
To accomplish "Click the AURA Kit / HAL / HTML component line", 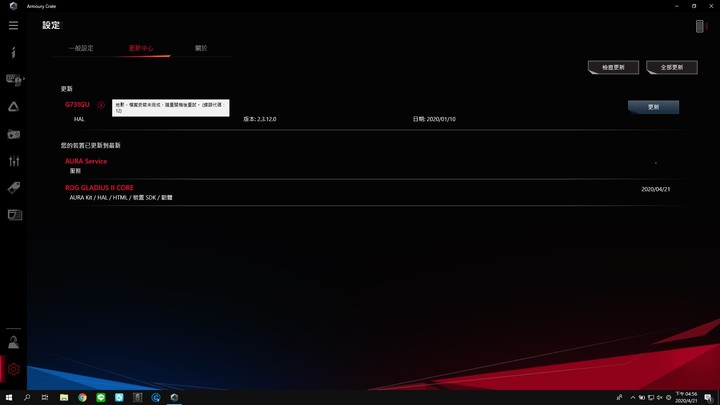I will coord(121,197).
